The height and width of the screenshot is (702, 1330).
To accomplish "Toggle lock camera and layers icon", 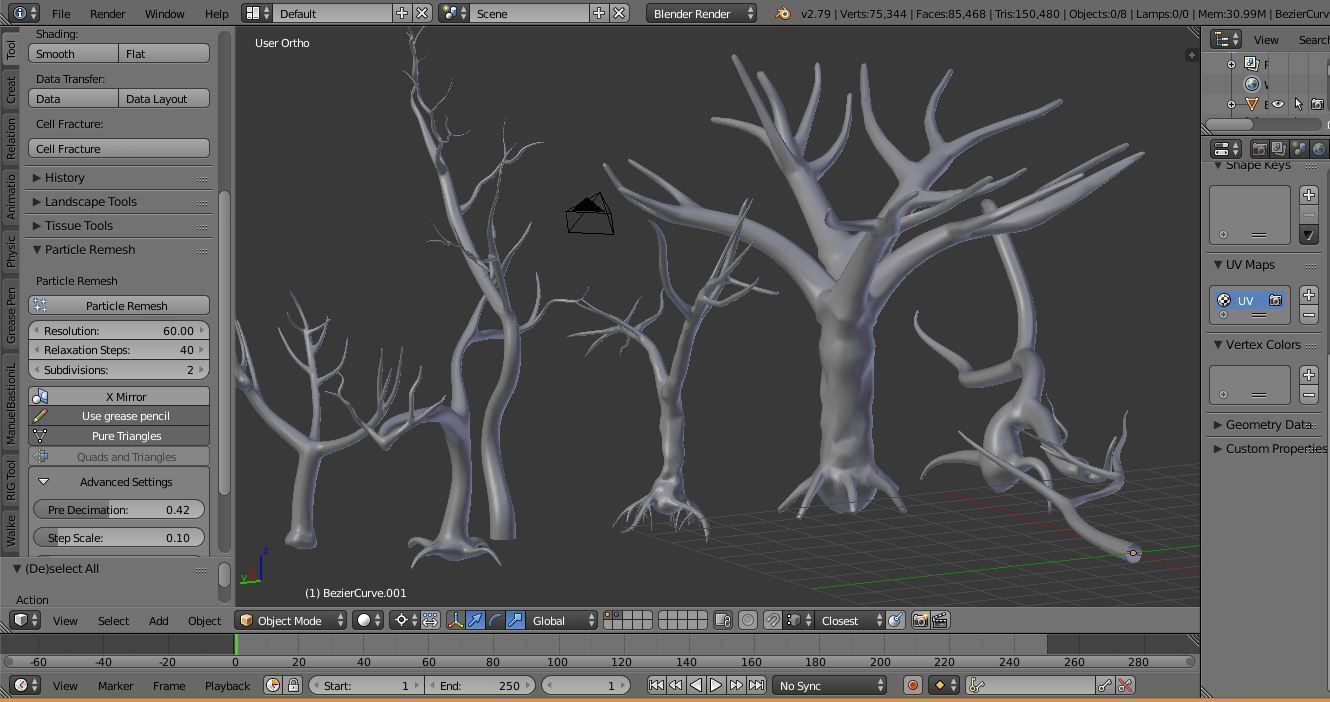I will [723, 620].
